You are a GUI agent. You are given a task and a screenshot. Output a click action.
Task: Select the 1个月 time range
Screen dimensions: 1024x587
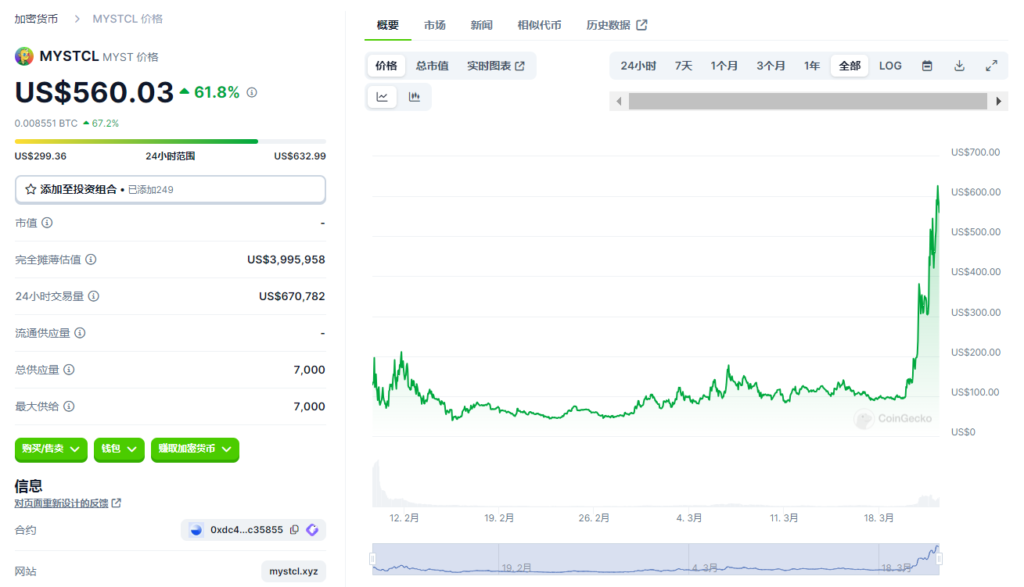pos(724,66)
